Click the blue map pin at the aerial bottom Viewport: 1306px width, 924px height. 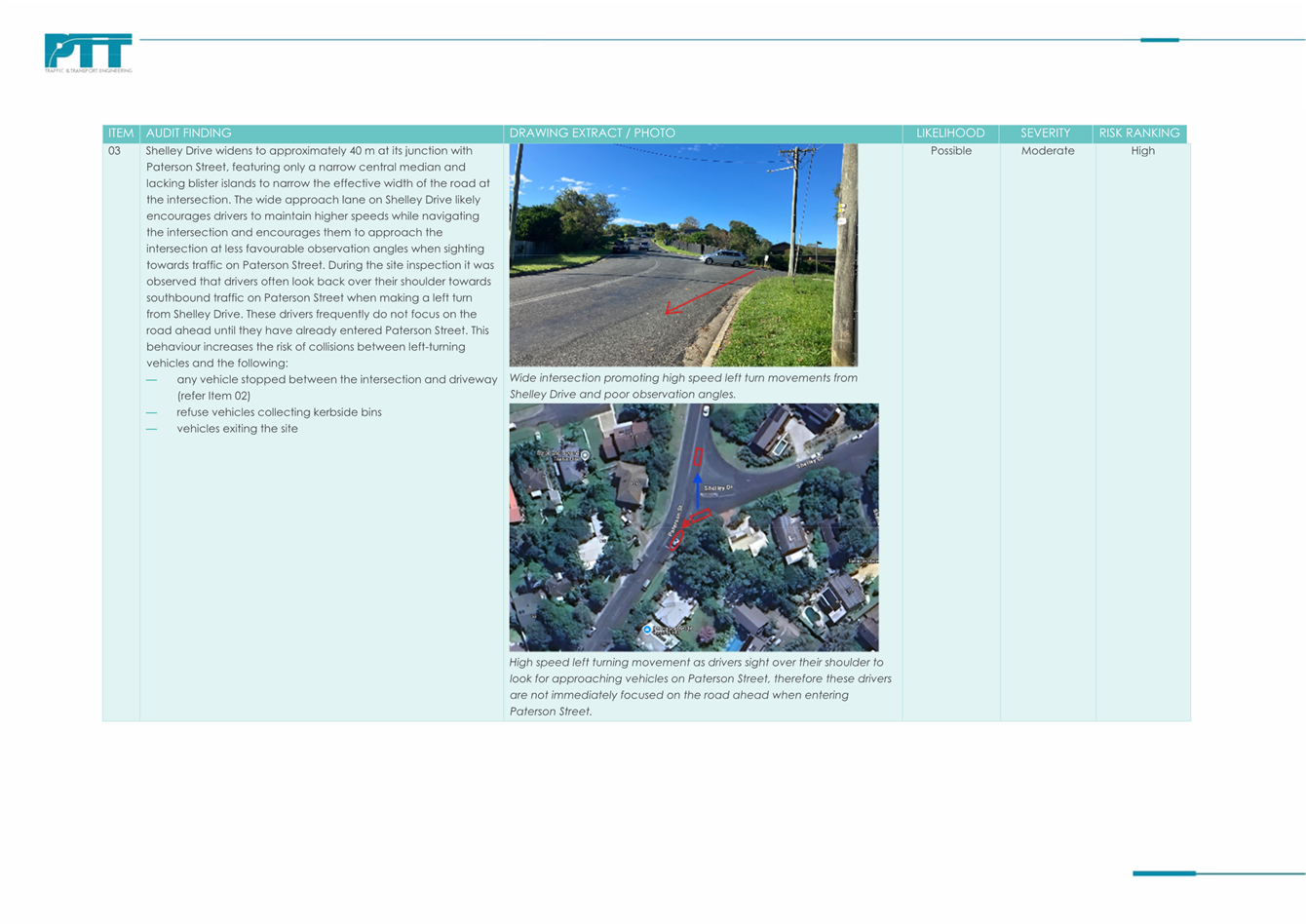[647, 630]
